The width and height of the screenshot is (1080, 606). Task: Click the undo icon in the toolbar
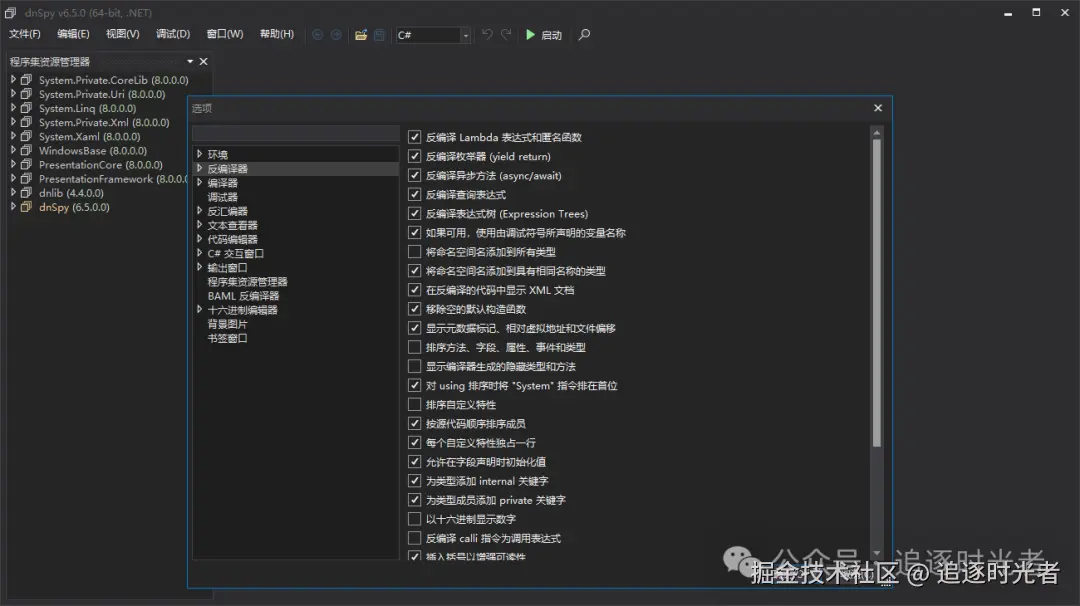pyautogui.click(x=488, y=34)
